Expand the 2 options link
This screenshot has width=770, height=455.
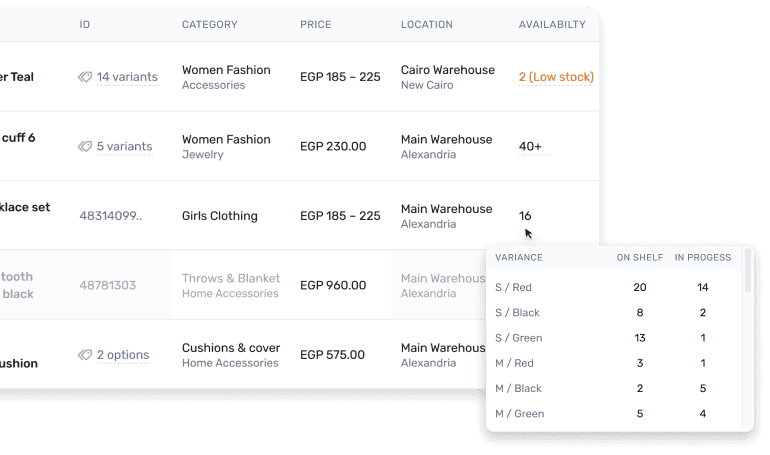pos(123,355)
